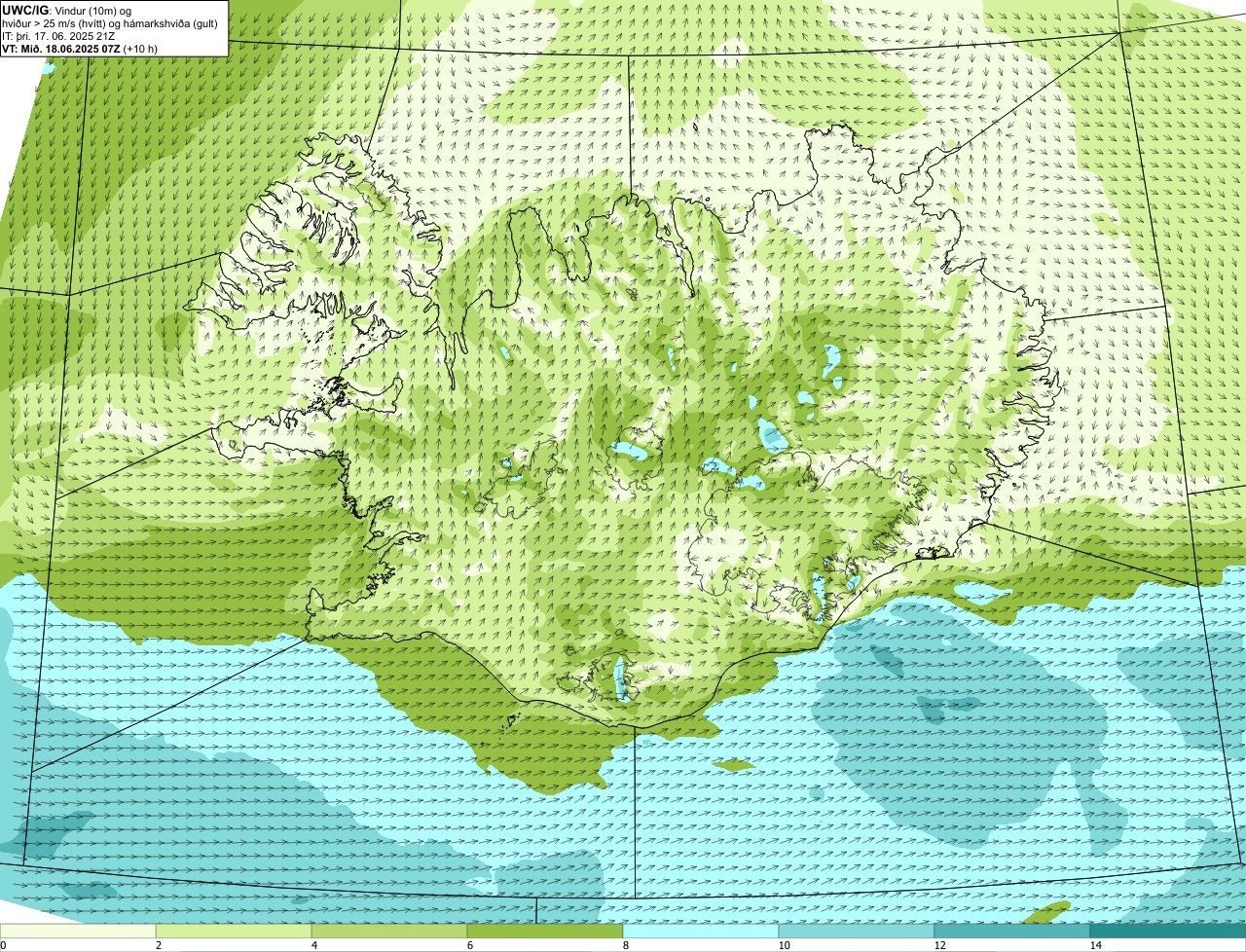1246x952 pixels.
Task: Click the 0–2 m/s pale yellow legend swatch
Action: click(78, 931)
